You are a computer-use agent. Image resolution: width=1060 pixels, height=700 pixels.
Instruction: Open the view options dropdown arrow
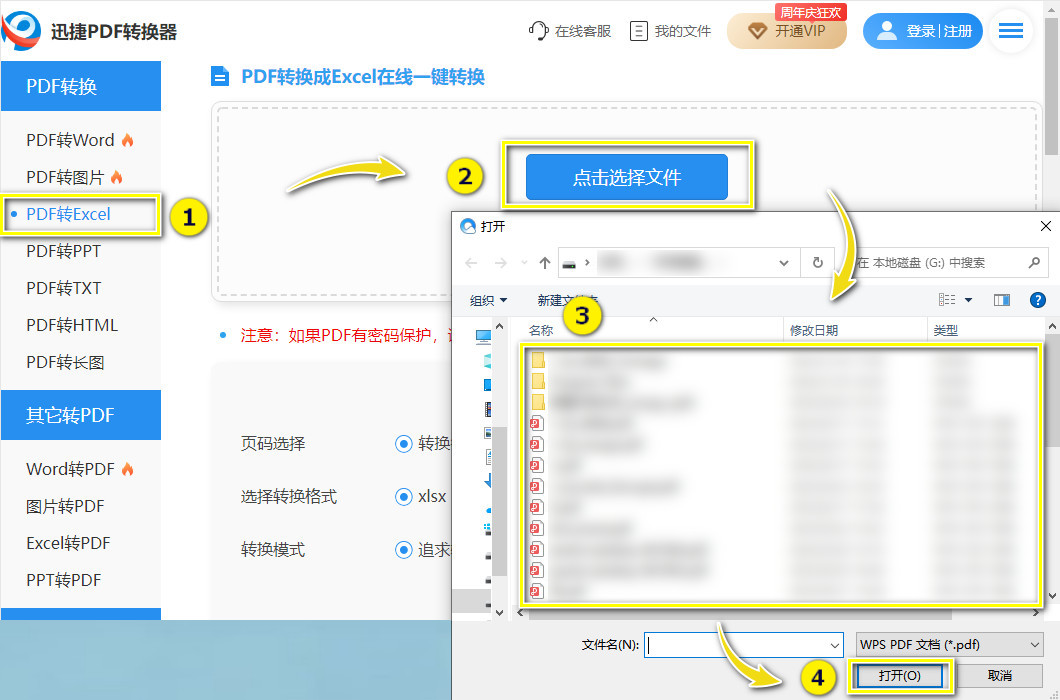pyautogui.click(x=968, y=300)
